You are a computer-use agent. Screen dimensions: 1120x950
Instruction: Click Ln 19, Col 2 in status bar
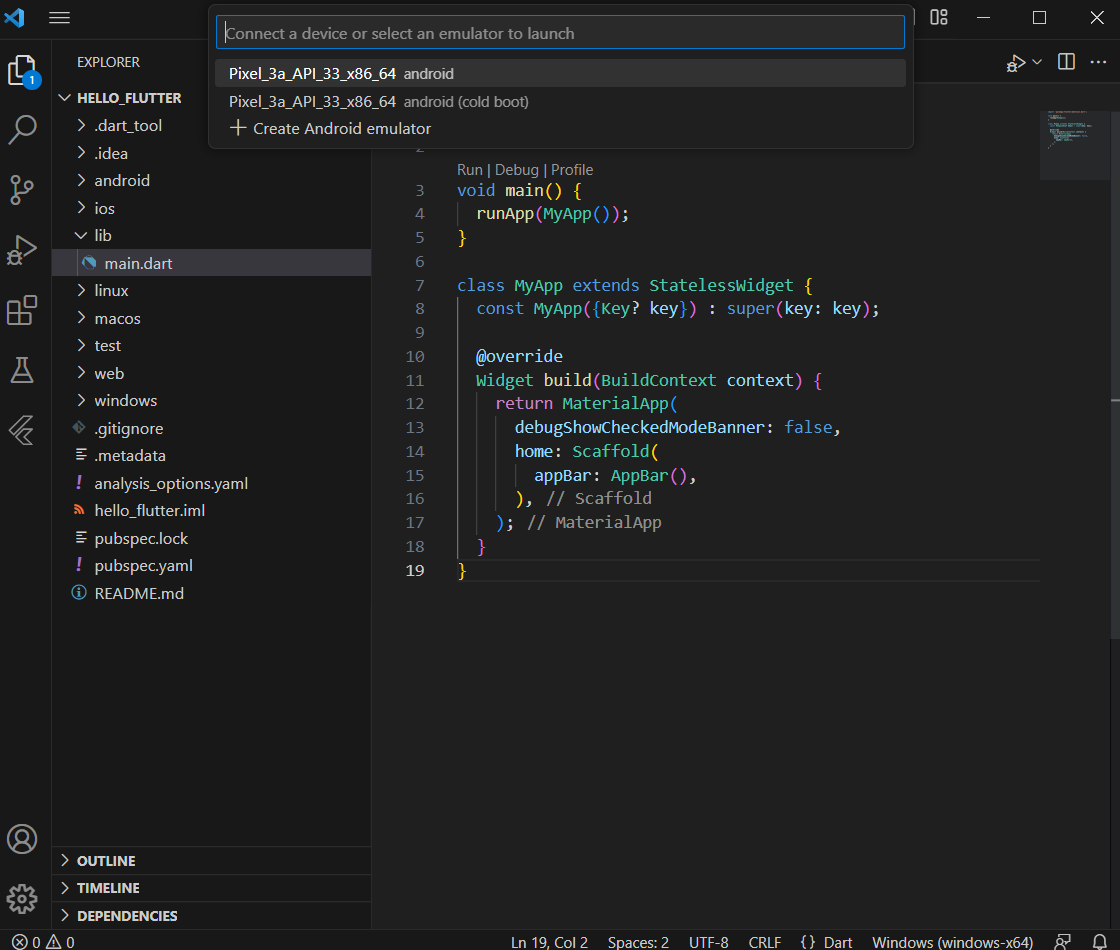pyautogui.click(x=549, y=941)
